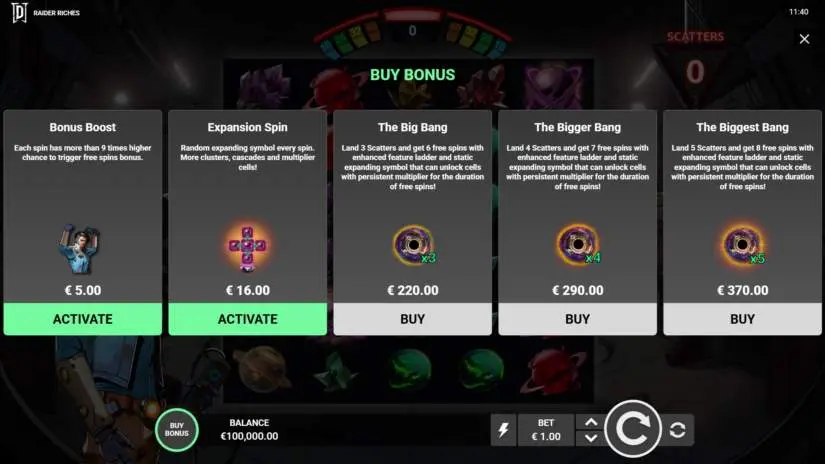
Task: Click the Biggest Bang x5 scatter icon
Action: [743, 245]
